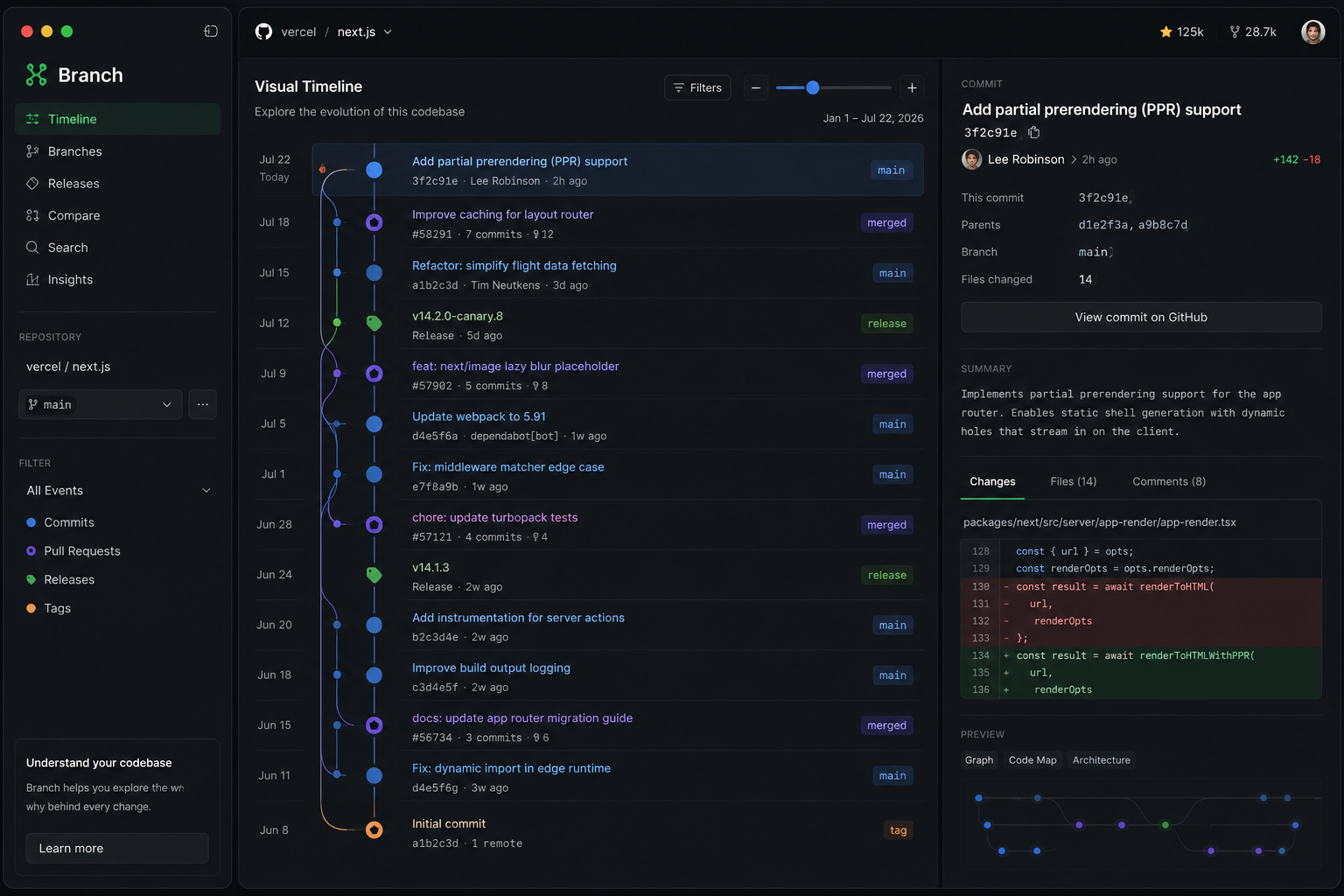
Task: Open Compare in the sidebar
Action: pos(117,215)
